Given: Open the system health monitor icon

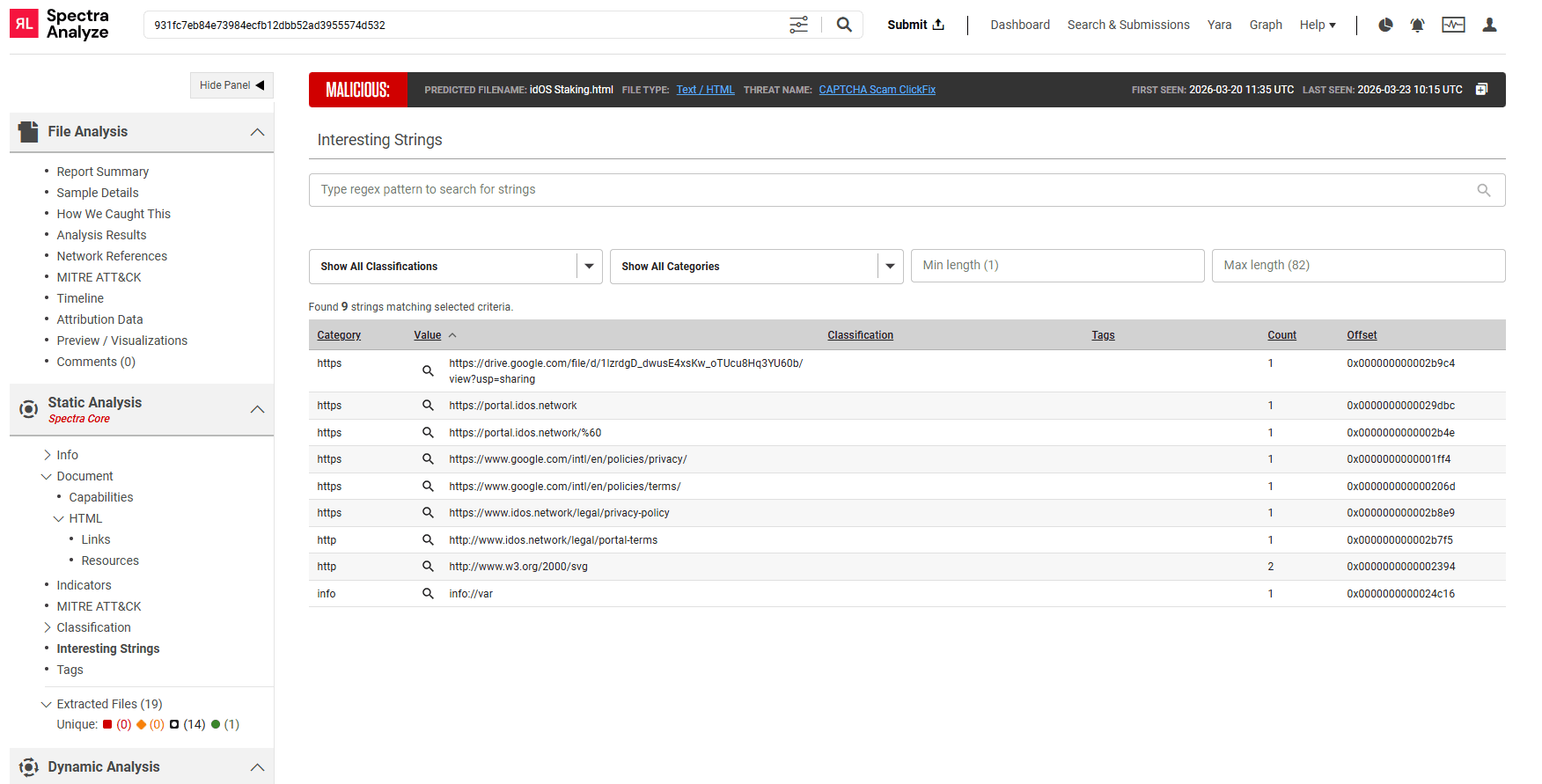Looking at the screenshot, I should pos(1453,25).
